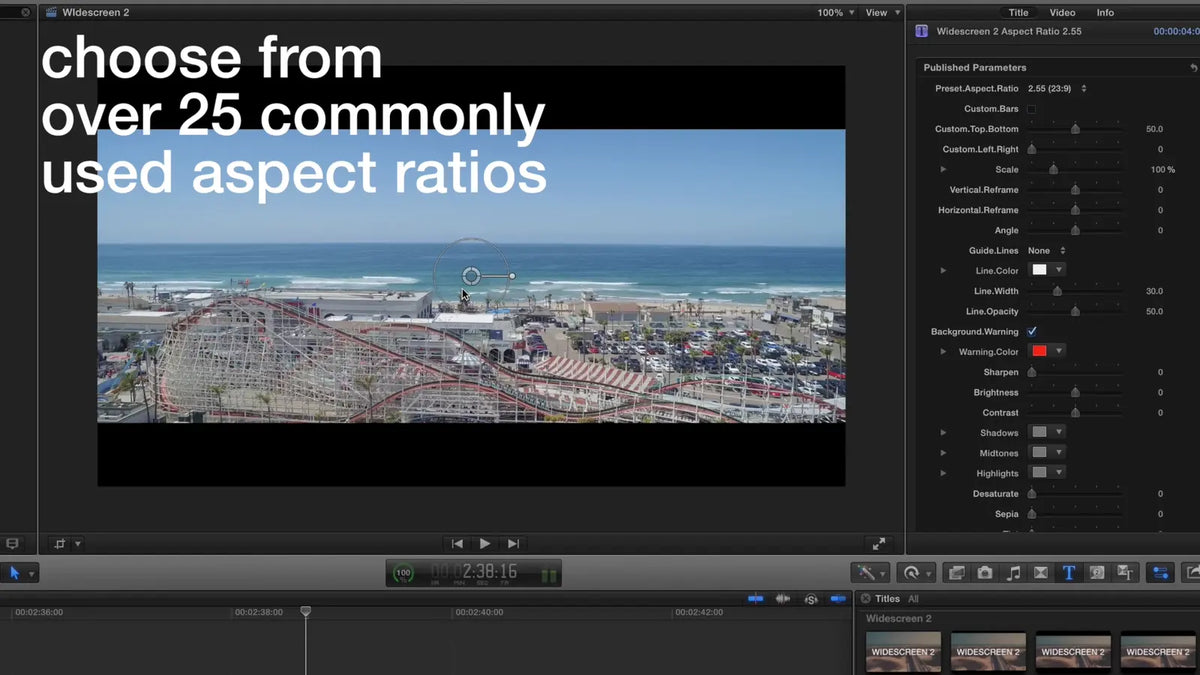Toggle timeline skimming icon
Screen dimensions: 1200x675
[756, 598]
